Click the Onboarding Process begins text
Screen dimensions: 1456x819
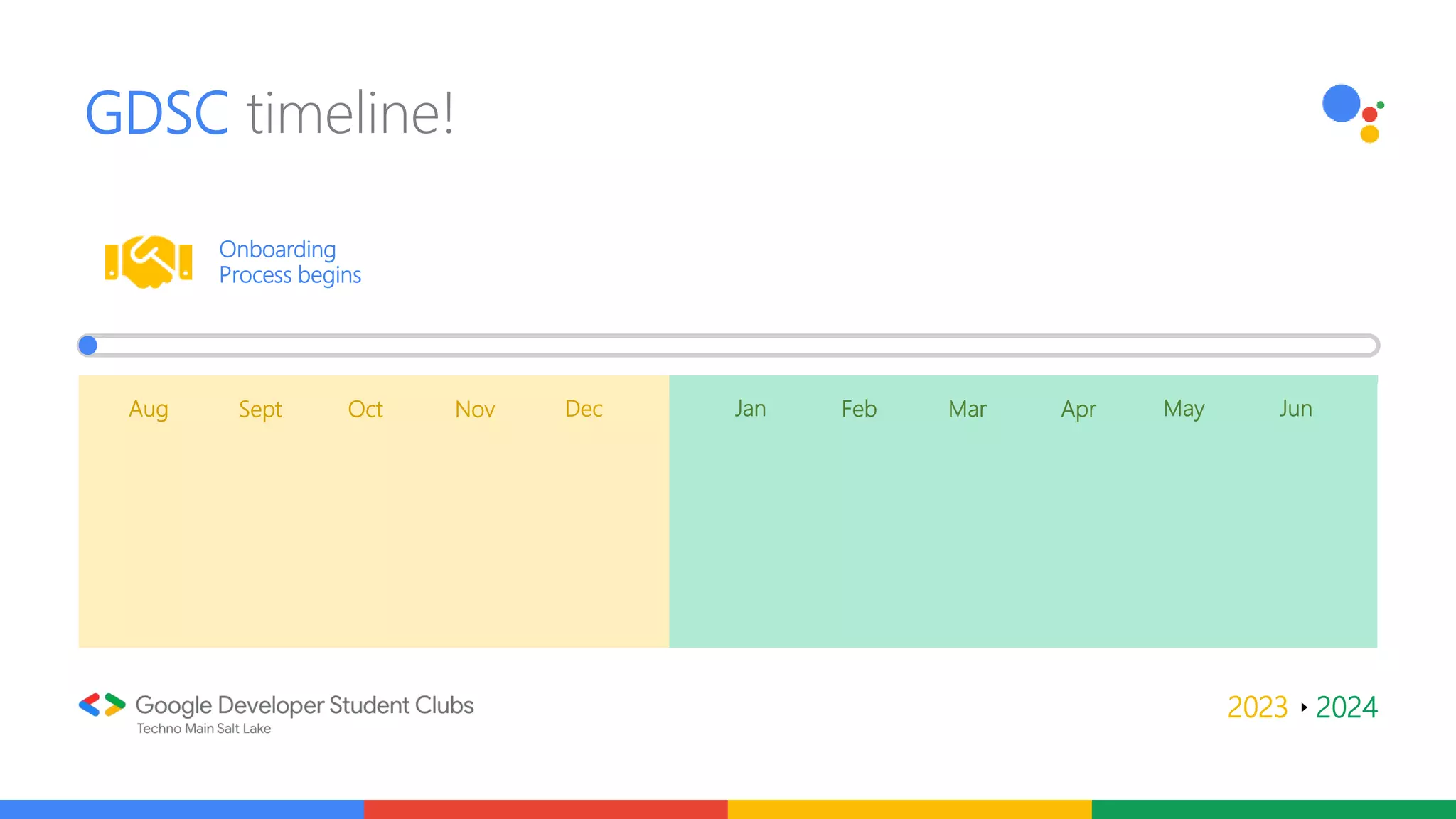[290, 262]
